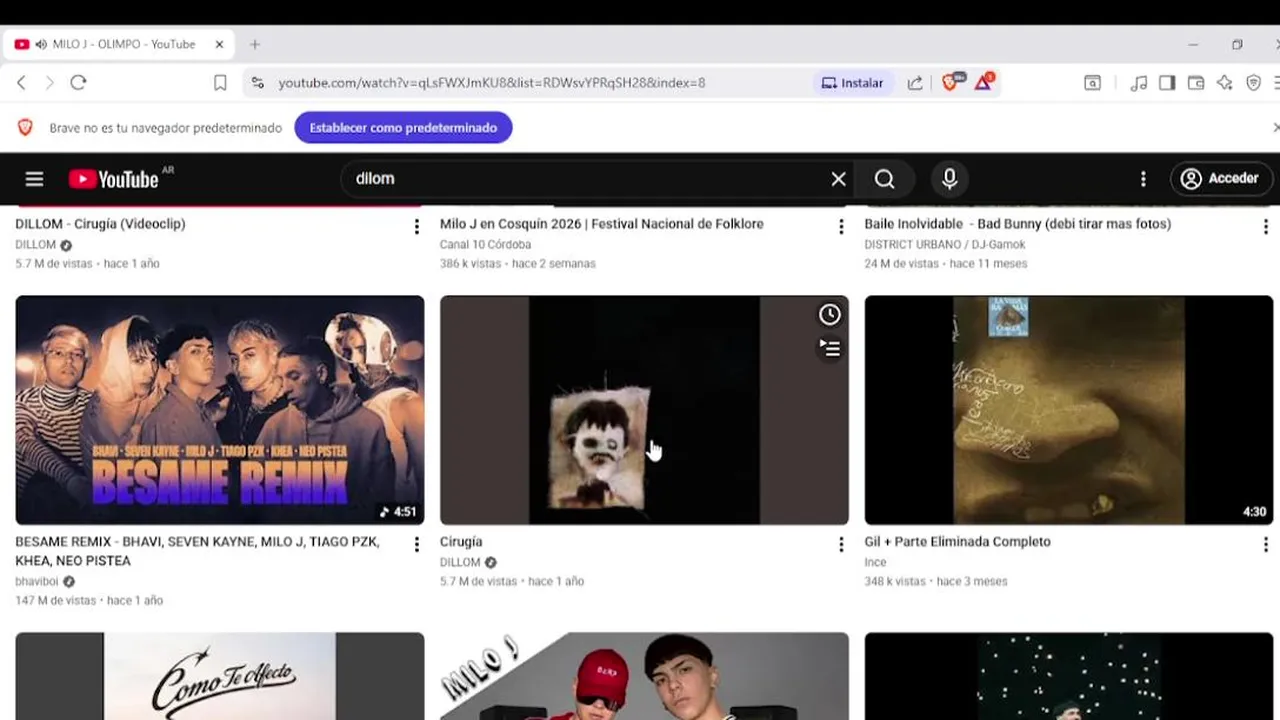Open the YouTube guide hamburger menu

[x=34, y=179]
